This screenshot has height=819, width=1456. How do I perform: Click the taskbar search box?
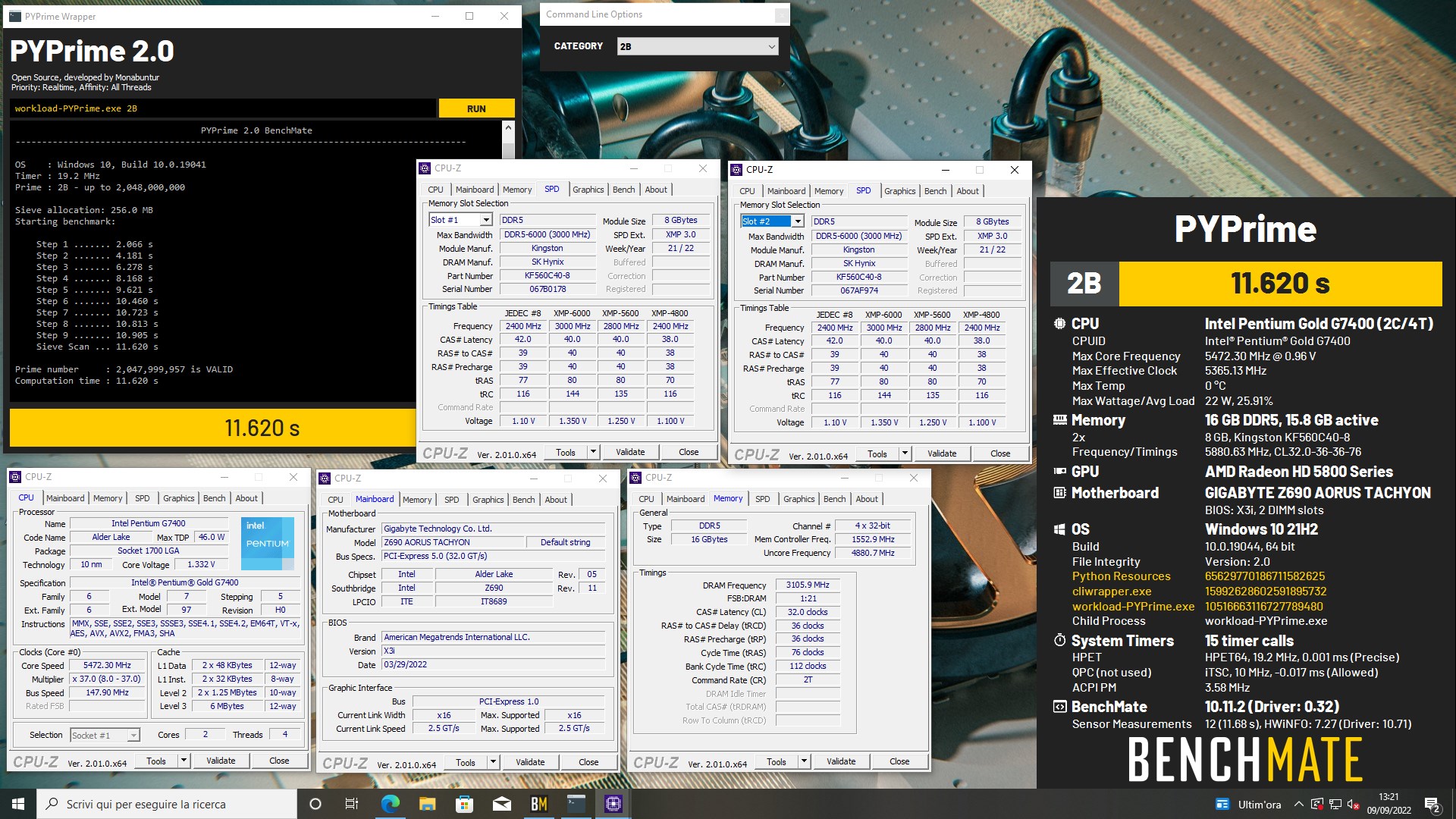[167, 804]
